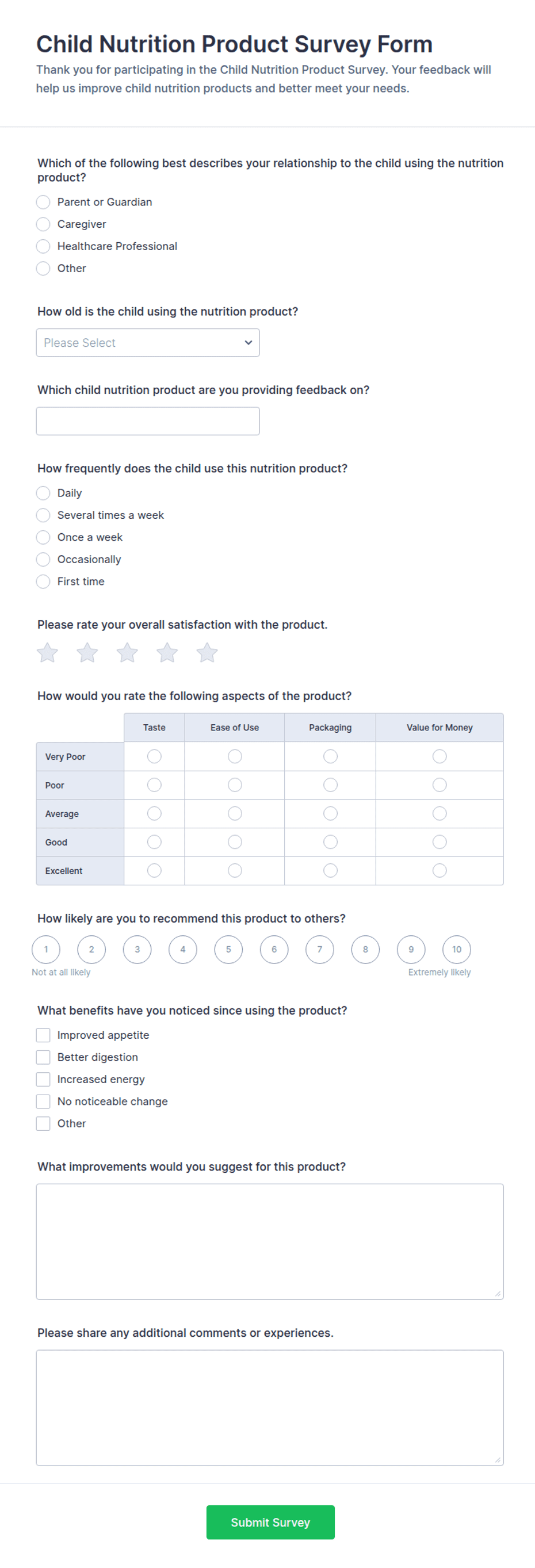
Task: Check the Improved appetite box
Action: click(43, 1035)
